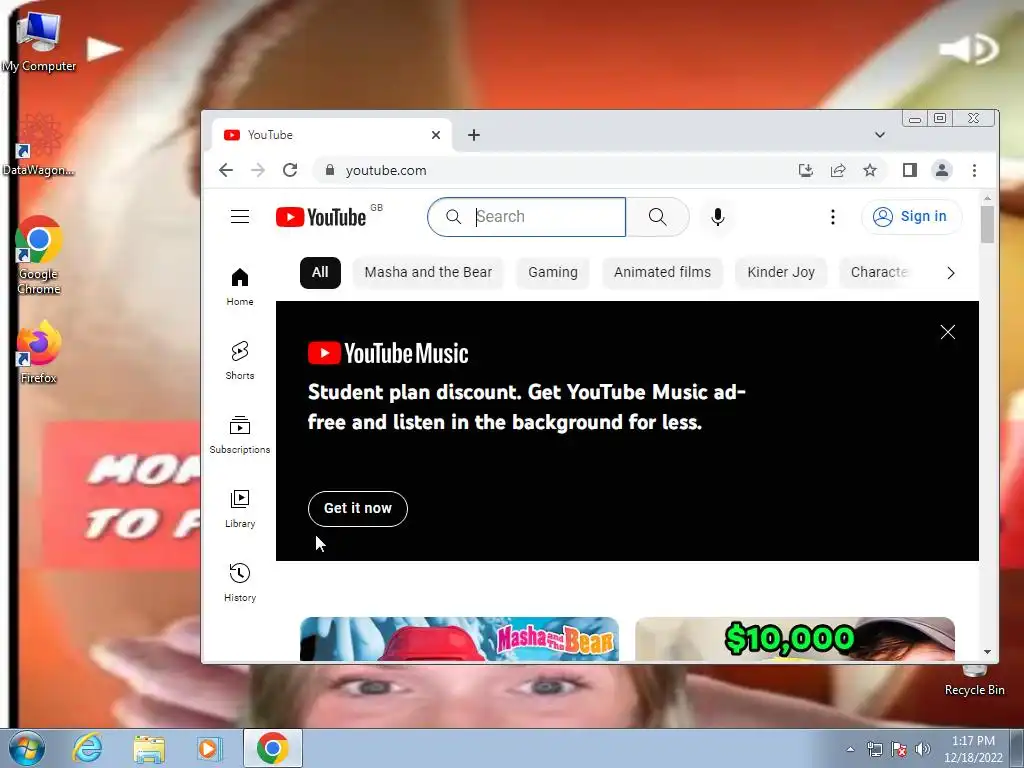Open the YouTube hamburger guide menu
Viewport: 1024px width, 768px height.
click(x=240, y=217)
